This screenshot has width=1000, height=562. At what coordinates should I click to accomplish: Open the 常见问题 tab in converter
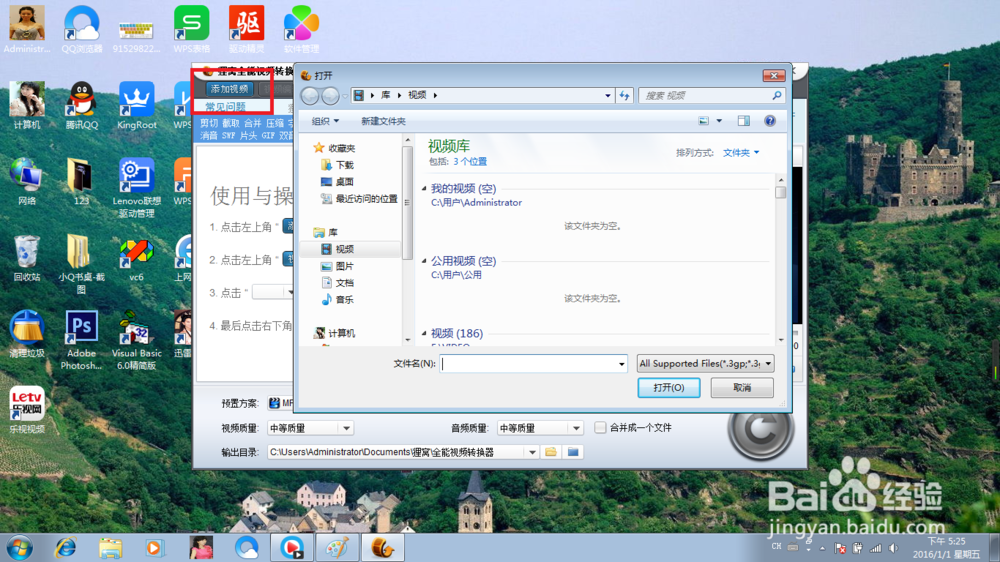(225, 107)
